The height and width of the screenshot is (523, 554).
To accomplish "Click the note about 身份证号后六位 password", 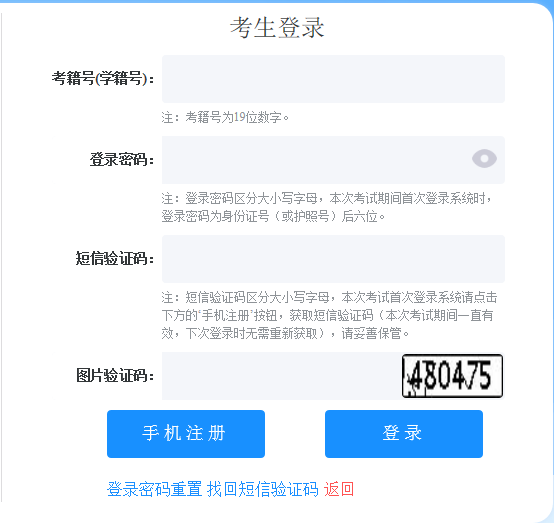I will [x=327, y=207].
